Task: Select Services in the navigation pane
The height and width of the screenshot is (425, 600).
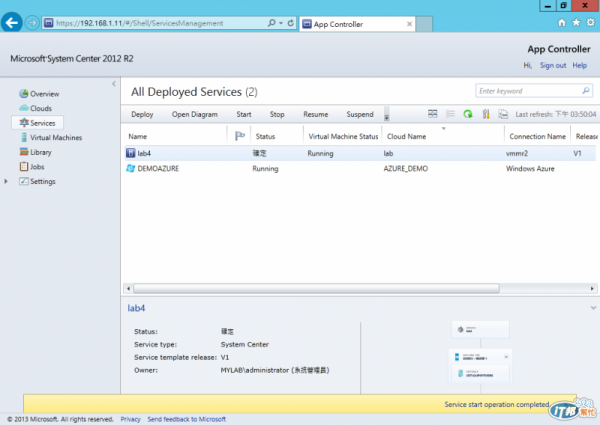Action: [38, 123]
